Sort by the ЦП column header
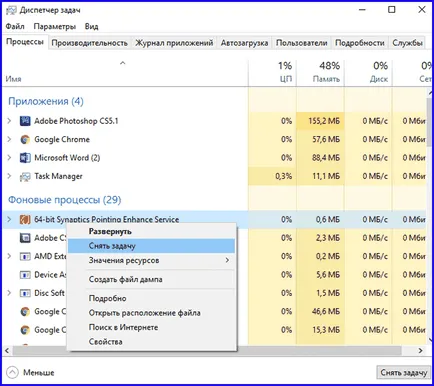The height and width of the screenshot is (386, 434). point(272,72)
